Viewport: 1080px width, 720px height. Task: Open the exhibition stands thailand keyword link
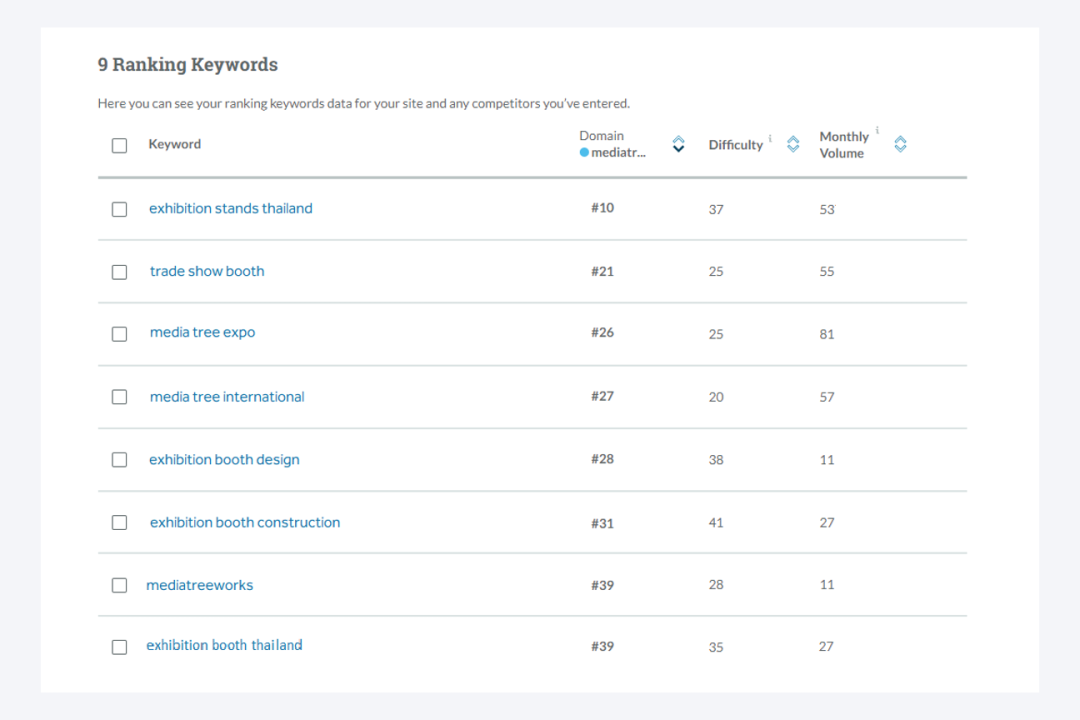(231, 208)
